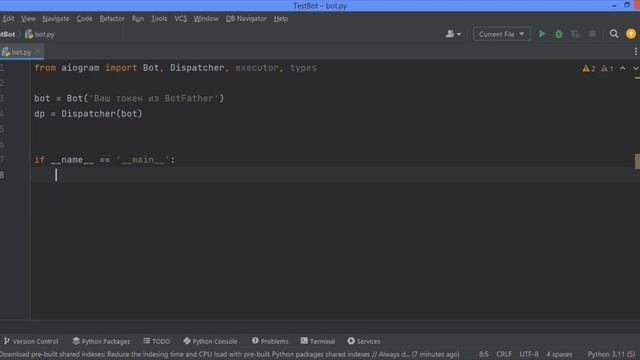Open the Current File run configuration dropdown
Image resolution: width=640 pixels, height=360 pixels.
(x=502, y=34)
